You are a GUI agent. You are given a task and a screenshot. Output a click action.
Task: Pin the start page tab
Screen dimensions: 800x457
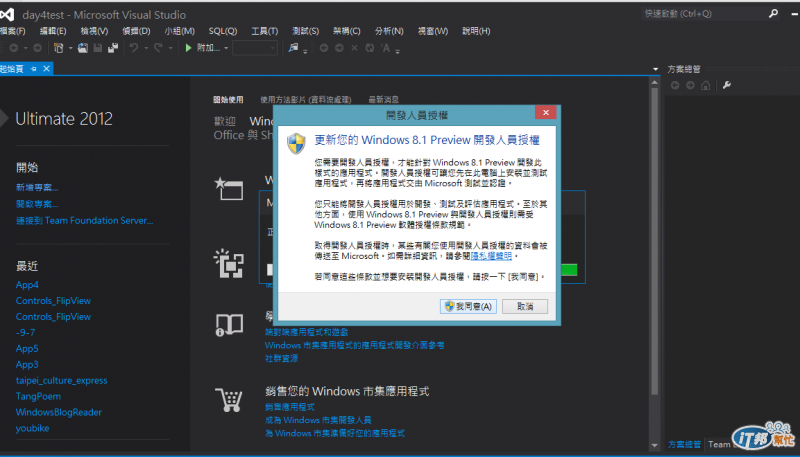click(34, 69)
